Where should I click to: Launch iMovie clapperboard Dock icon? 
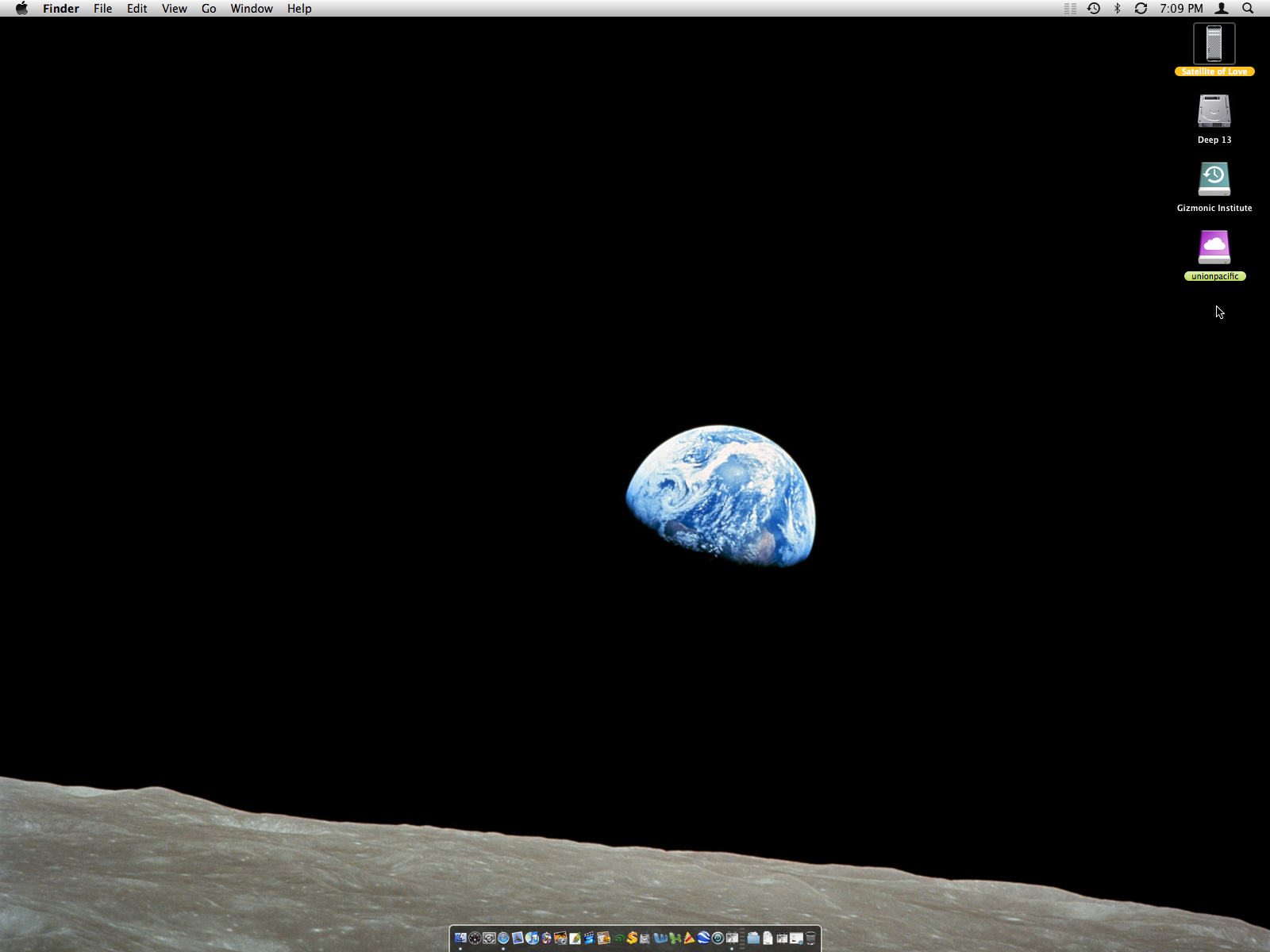click(x=589, y=938)
